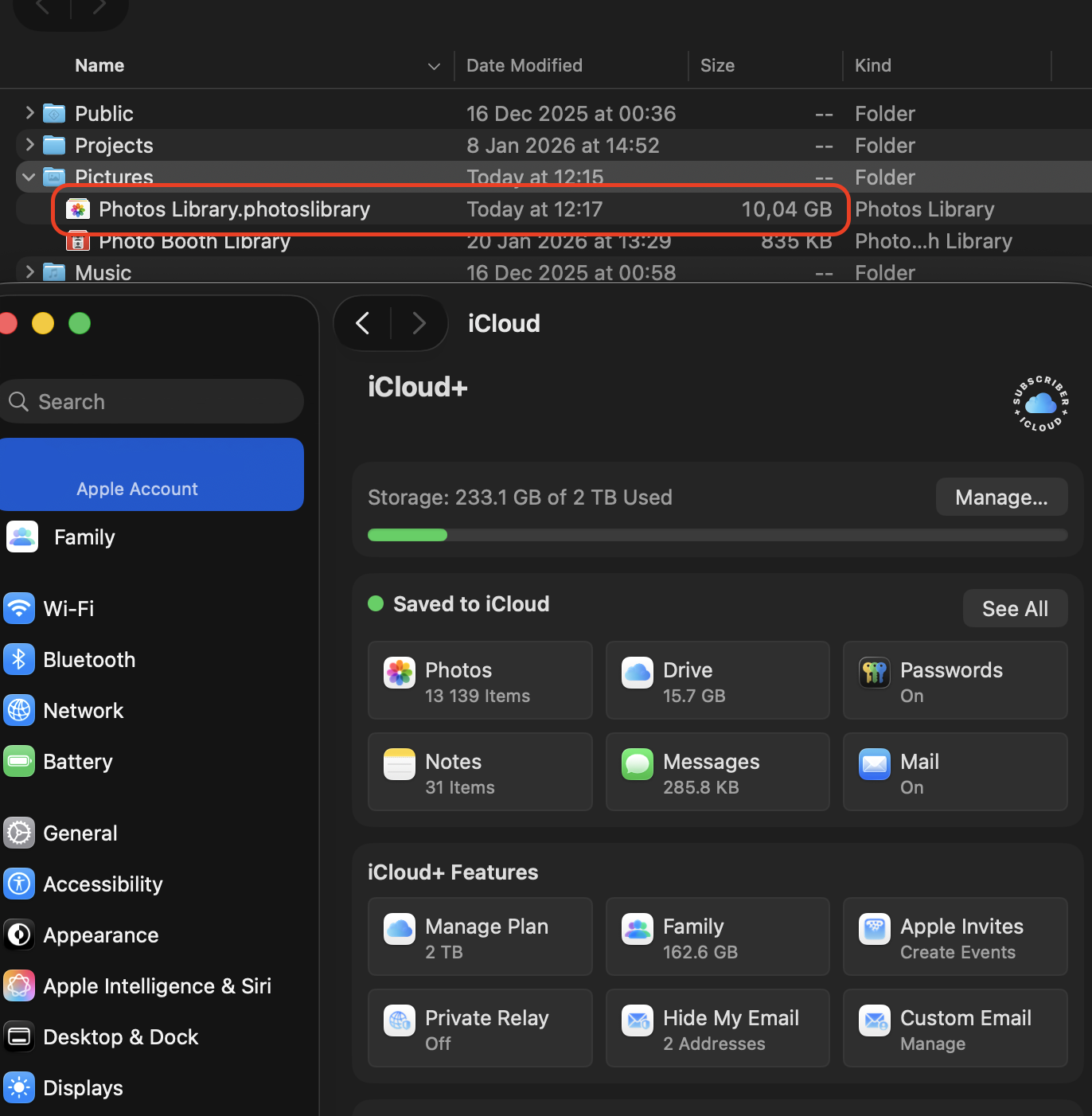Click the Music folder icon in Finder
1092x1116 pixels.
(54, 273)
